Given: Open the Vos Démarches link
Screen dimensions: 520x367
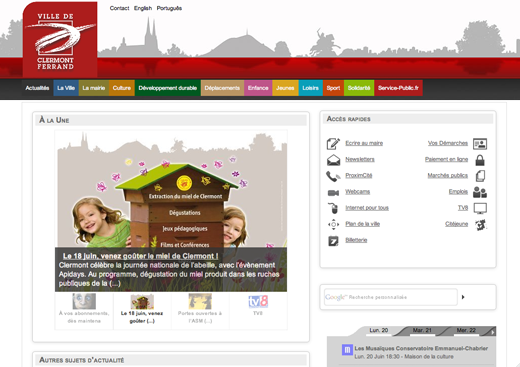Looking at the screenshot, I should pyautogui.click(x=448, y=143).
